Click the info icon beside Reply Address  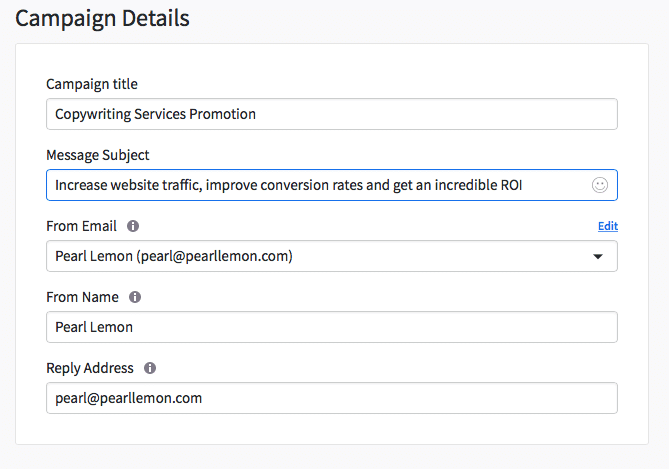(x=150, y=368)
